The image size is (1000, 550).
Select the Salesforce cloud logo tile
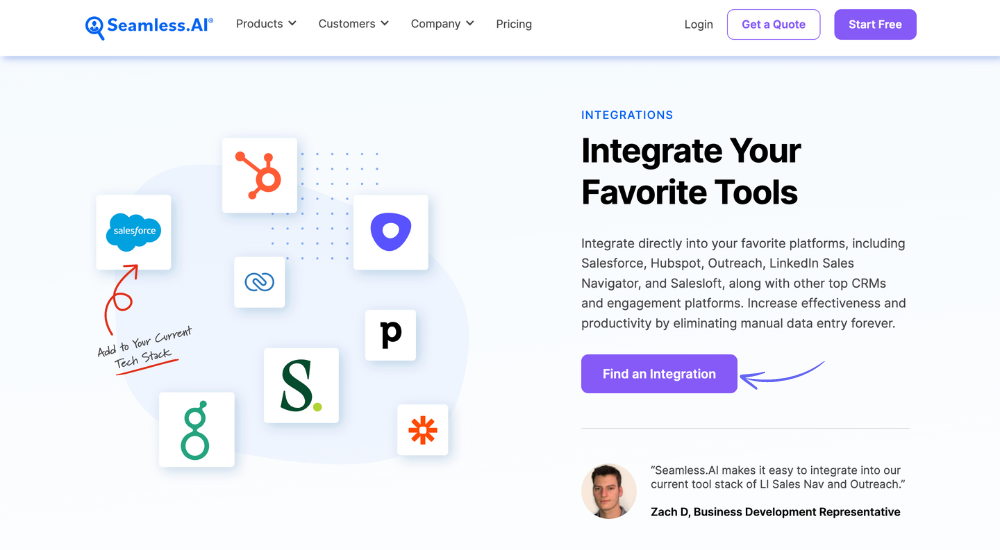coord(133,232)
